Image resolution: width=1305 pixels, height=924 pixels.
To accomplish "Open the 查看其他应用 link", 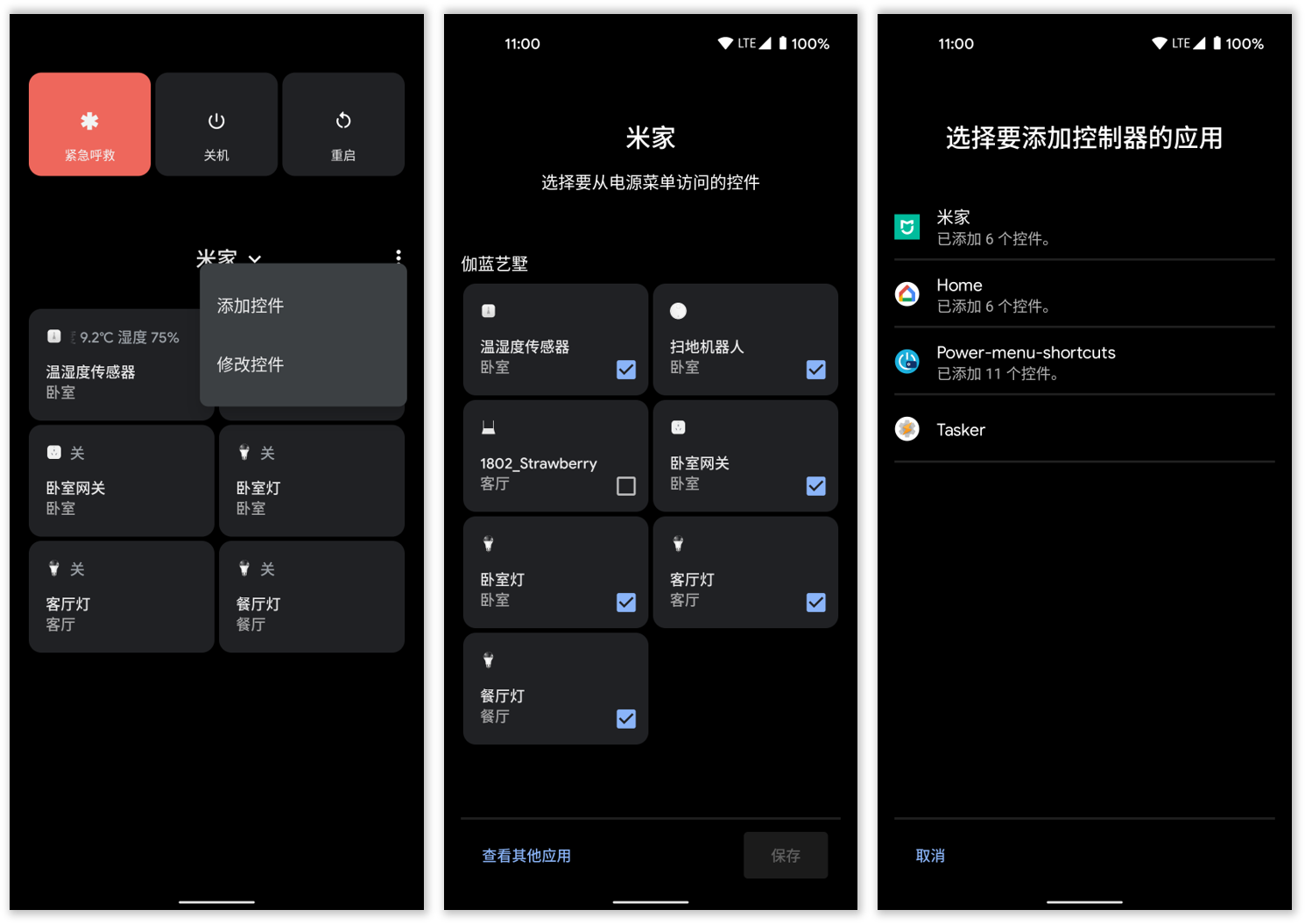I will click(526, 856).
